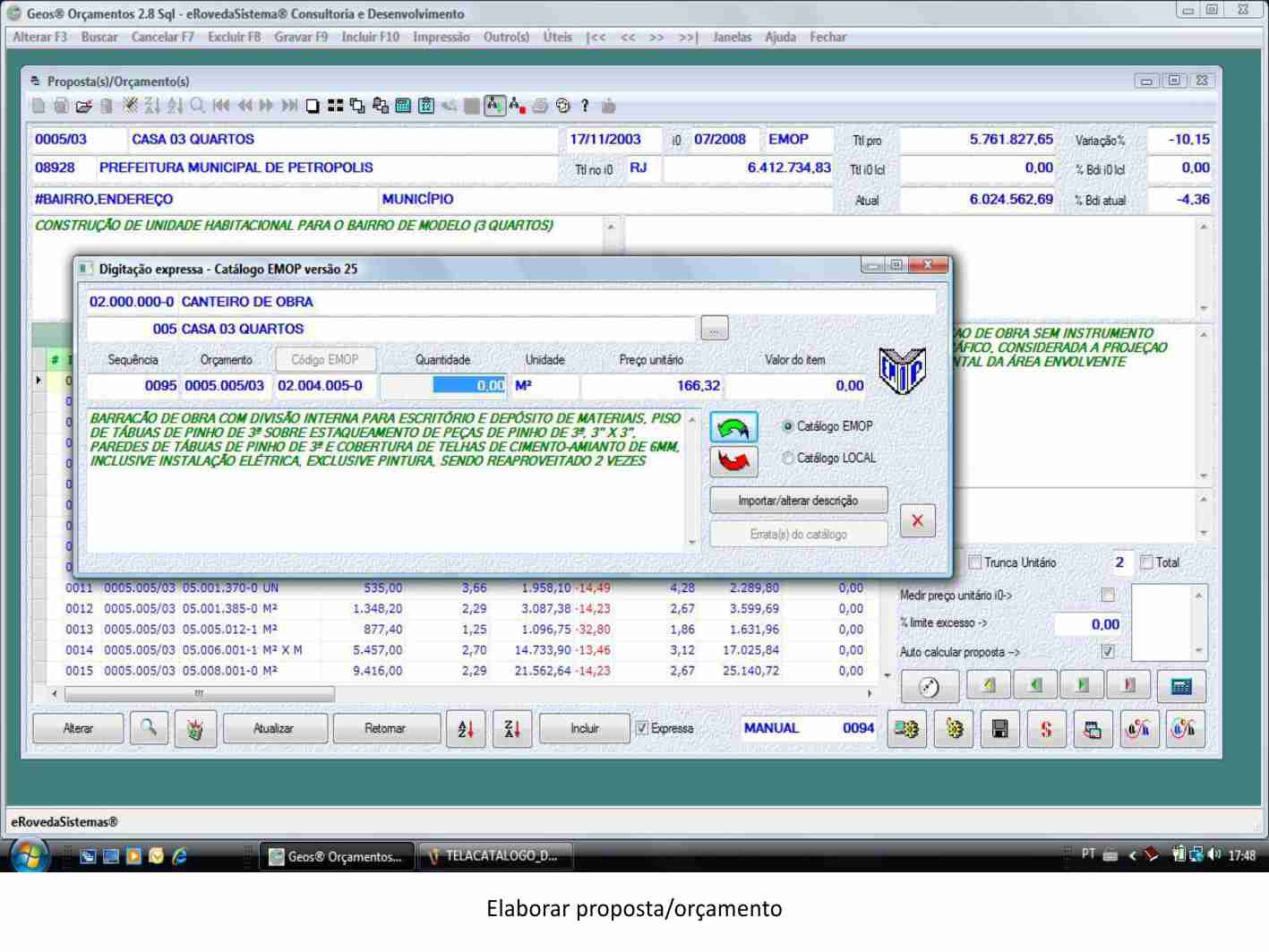The height and width of the screenshot is (952, 1269).
Task: Click the red dollar sign button
Action: click(1046, 728)
